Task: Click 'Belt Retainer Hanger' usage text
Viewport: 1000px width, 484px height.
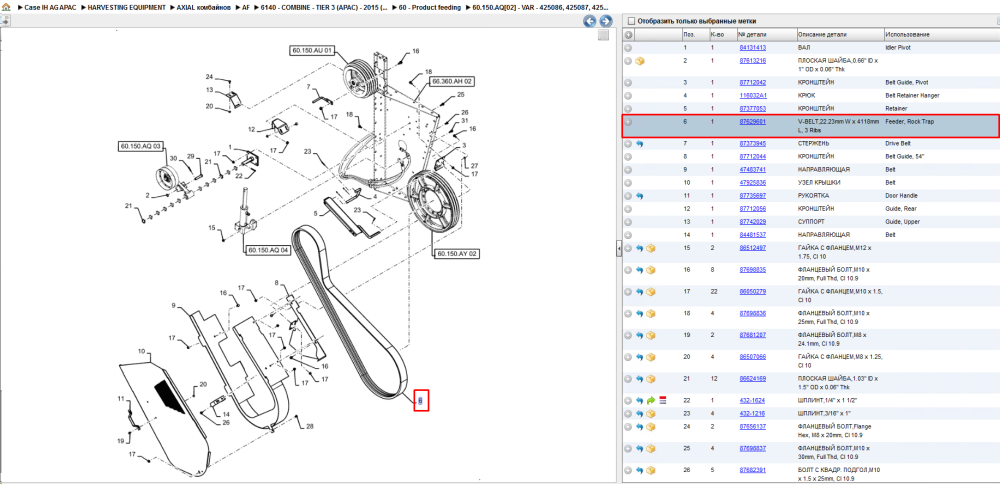Action: point(912,96)
